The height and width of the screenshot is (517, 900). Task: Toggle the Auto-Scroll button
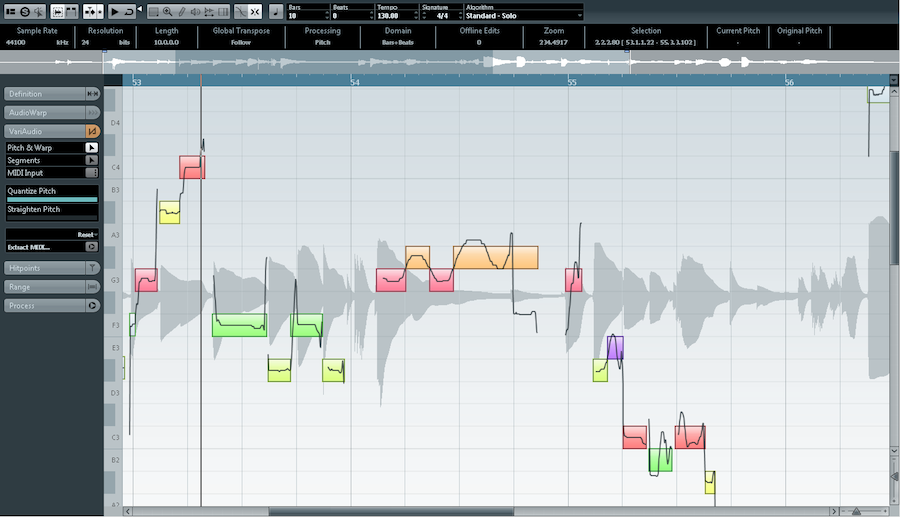click(x=90, y=11)
